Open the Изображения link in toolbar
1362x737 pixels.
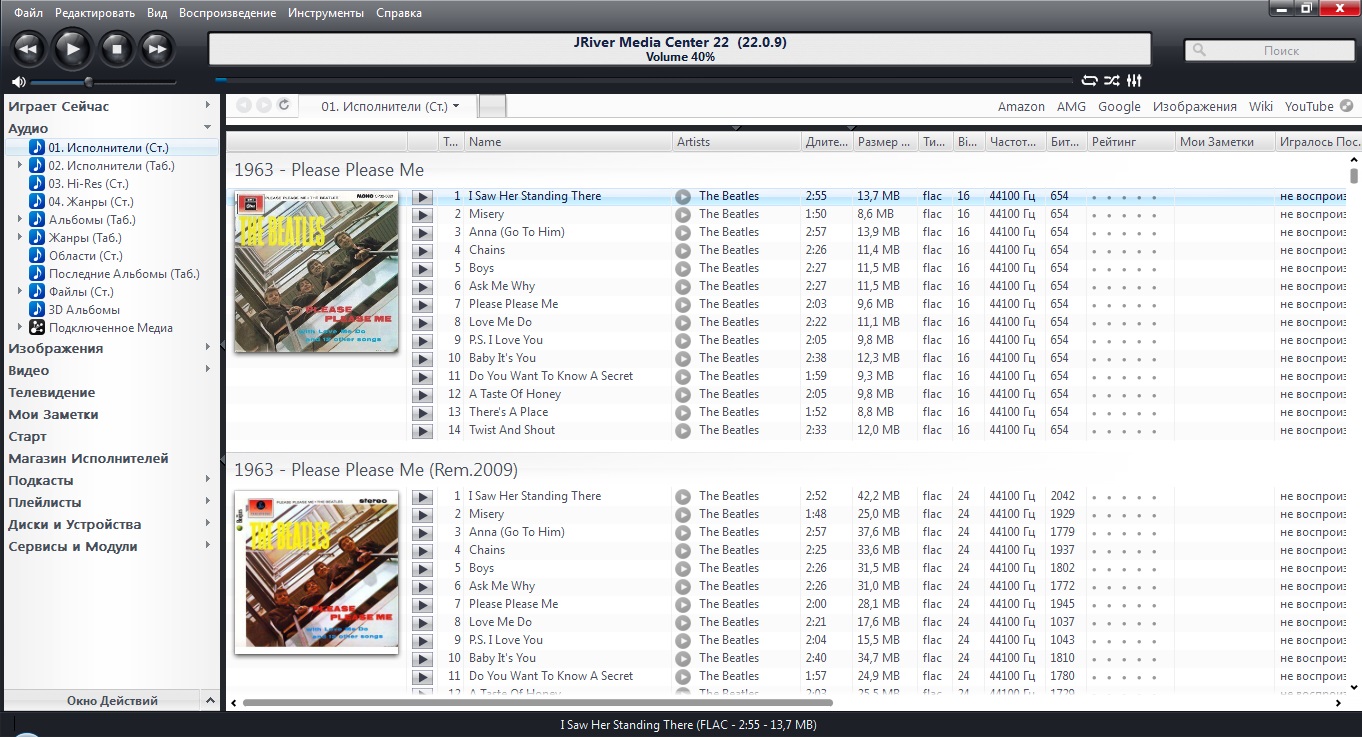click(x=1194, y=106)
